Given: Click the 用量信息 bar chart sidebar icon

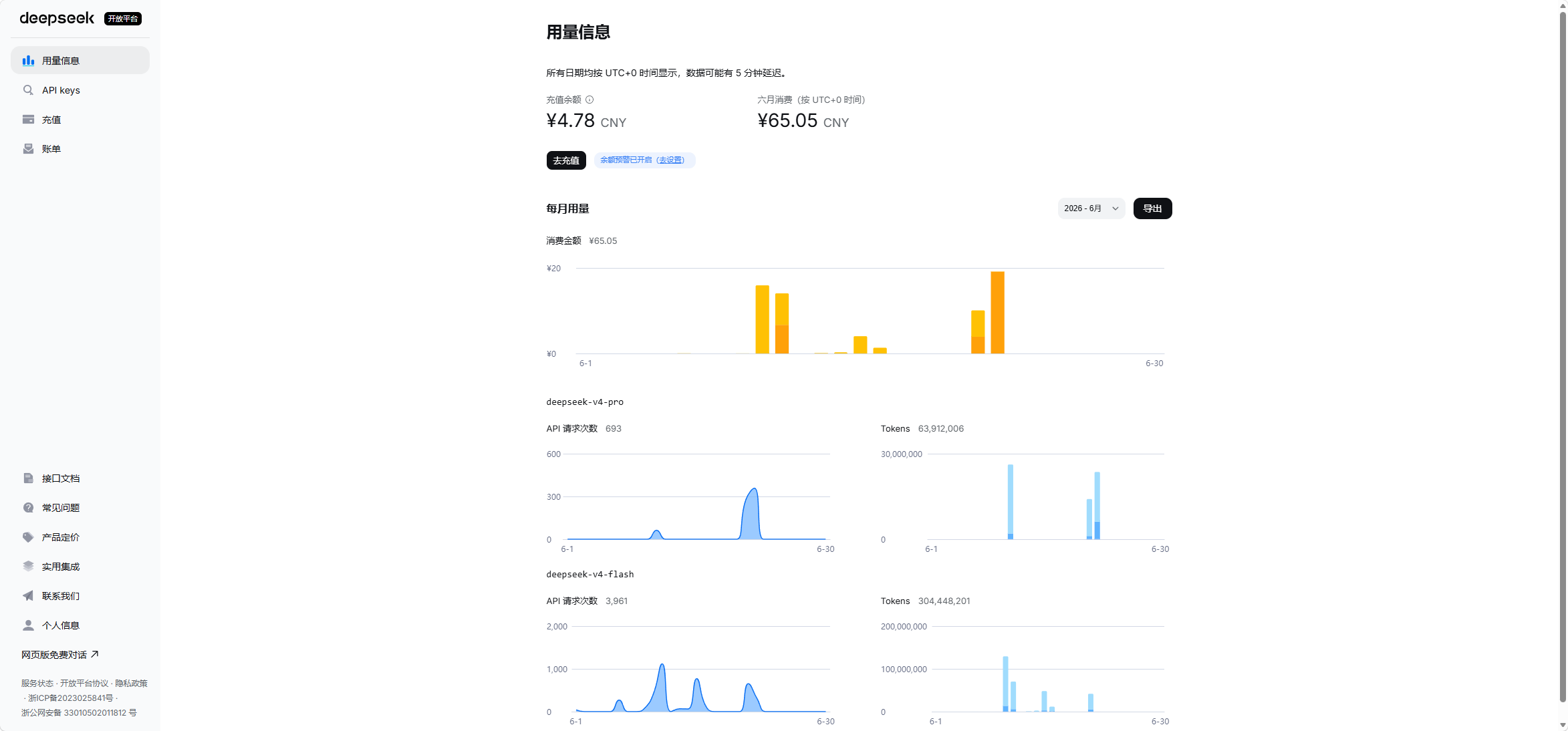Looking at the screenshot, I should tap(28, 61).
